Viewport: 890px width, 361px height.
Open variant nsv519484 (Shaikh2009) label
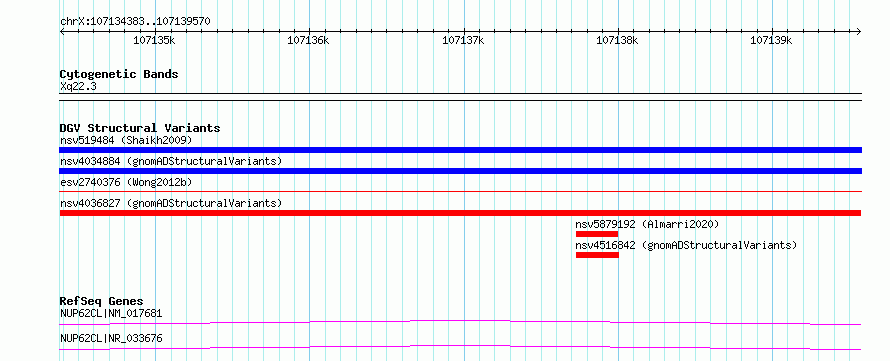point(126,140)
